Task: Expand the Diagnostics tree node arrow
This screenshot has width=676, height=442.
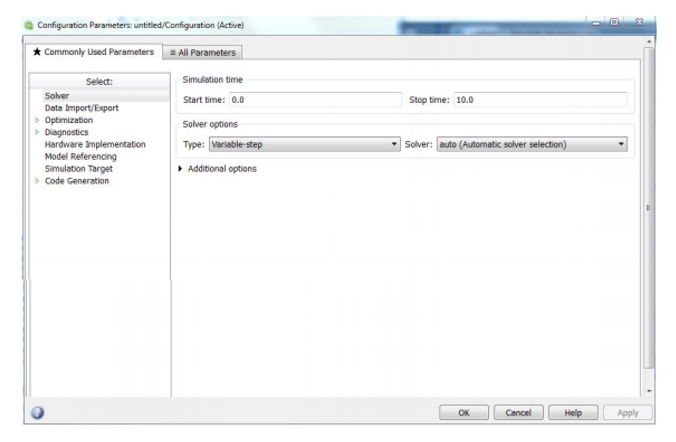Action: 37,132
